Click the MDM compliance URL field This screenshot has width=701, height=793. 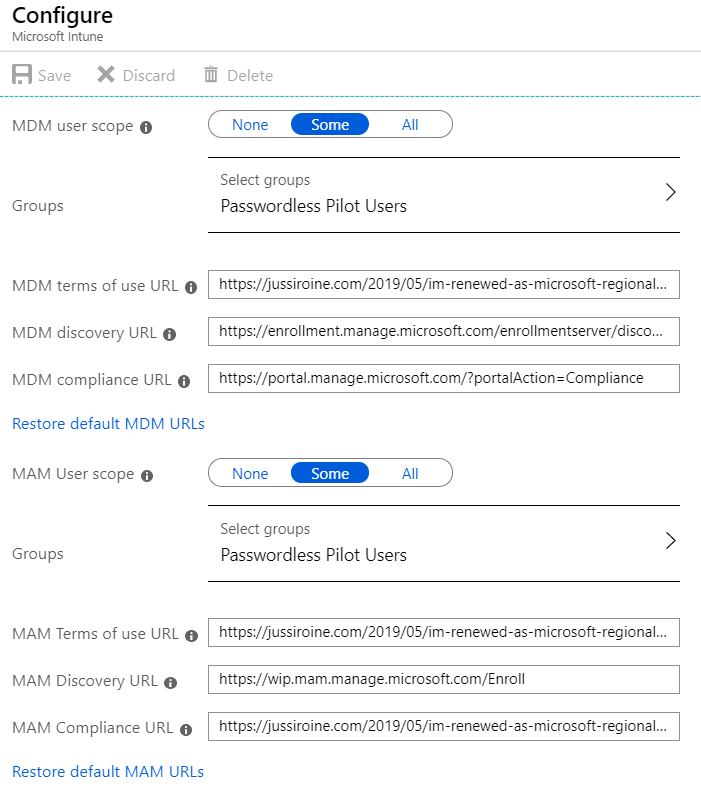point(444,378)
